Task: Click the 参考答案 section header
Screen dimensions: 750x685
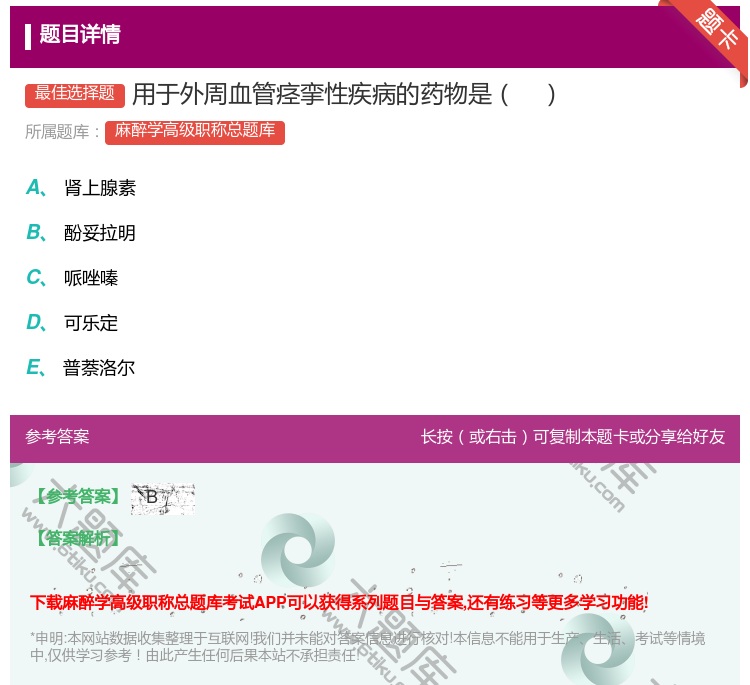Action: [x=57, y=437]
